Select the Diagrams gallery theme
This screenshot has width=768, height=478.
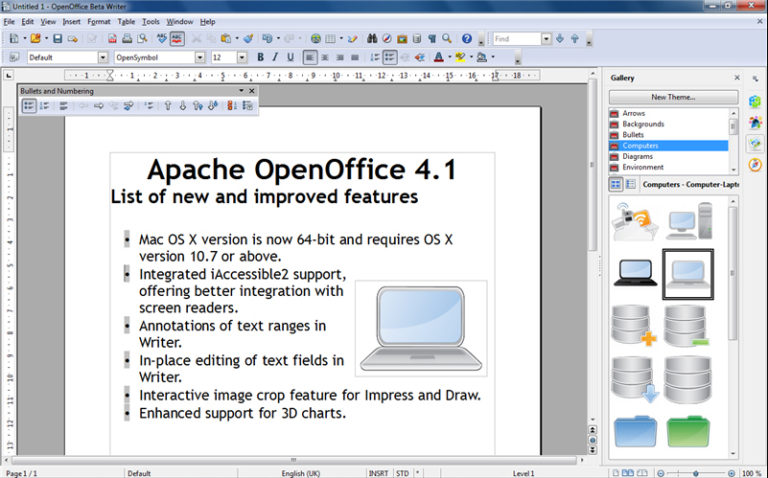637,156
